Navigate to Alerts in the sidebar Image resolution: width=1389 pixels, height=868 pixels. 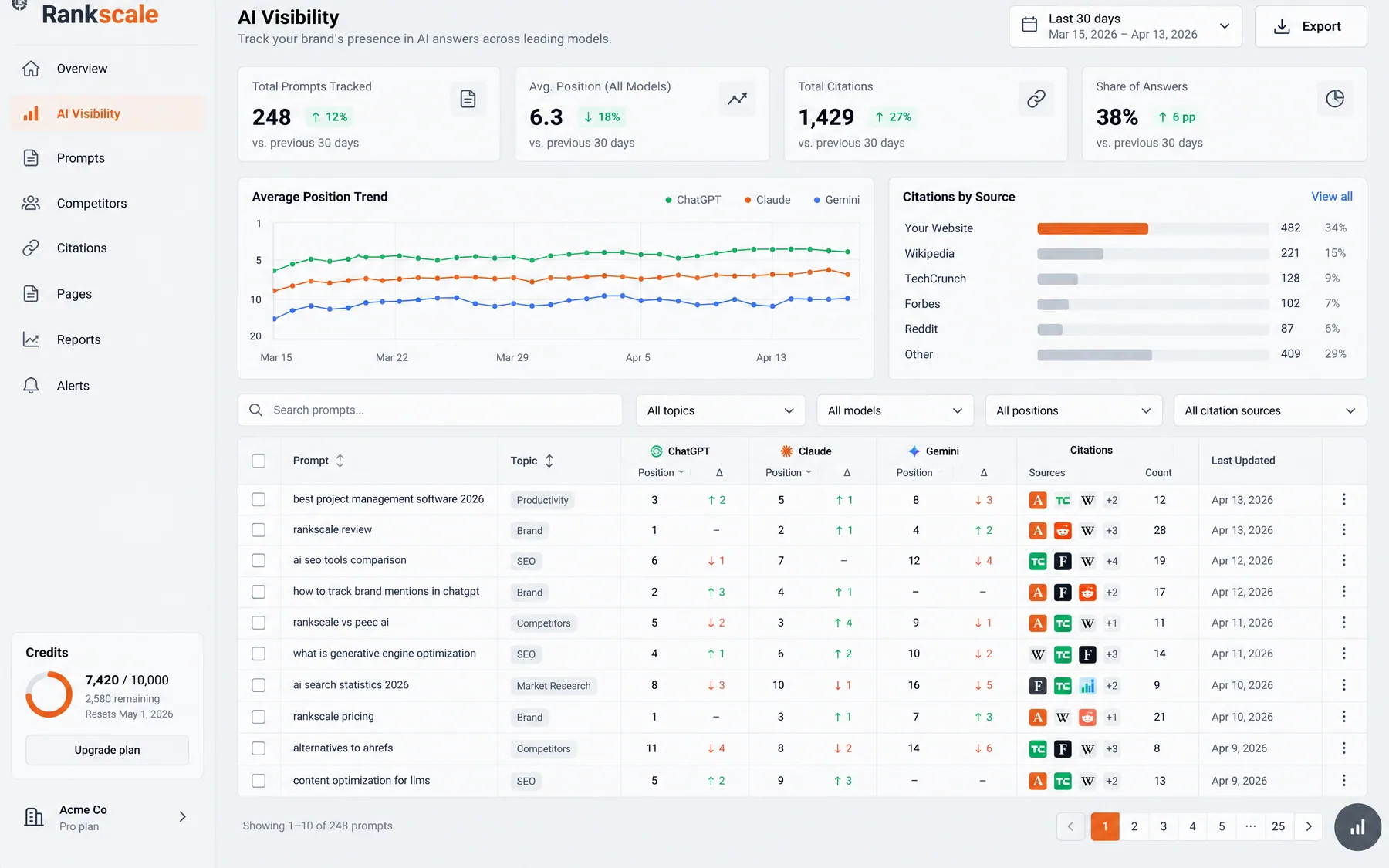(x=107, y=386)
